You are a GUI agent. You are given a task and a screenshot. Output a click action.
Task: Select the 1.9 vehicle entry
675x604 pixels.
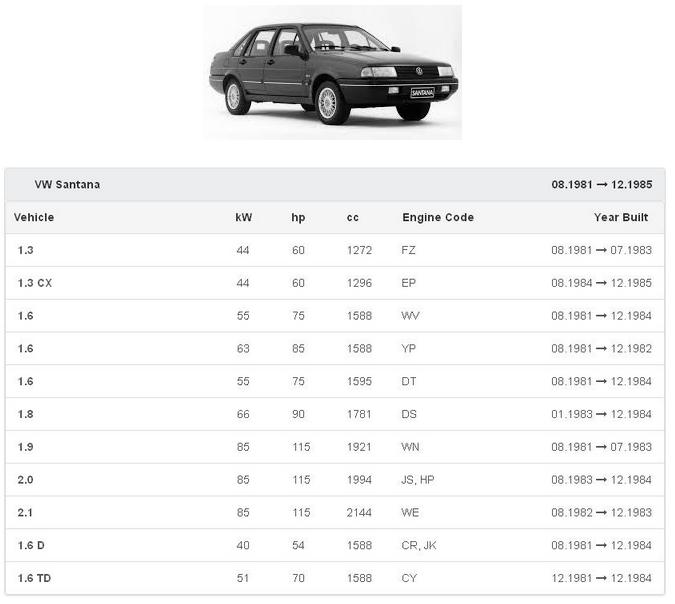coord(26,447)
